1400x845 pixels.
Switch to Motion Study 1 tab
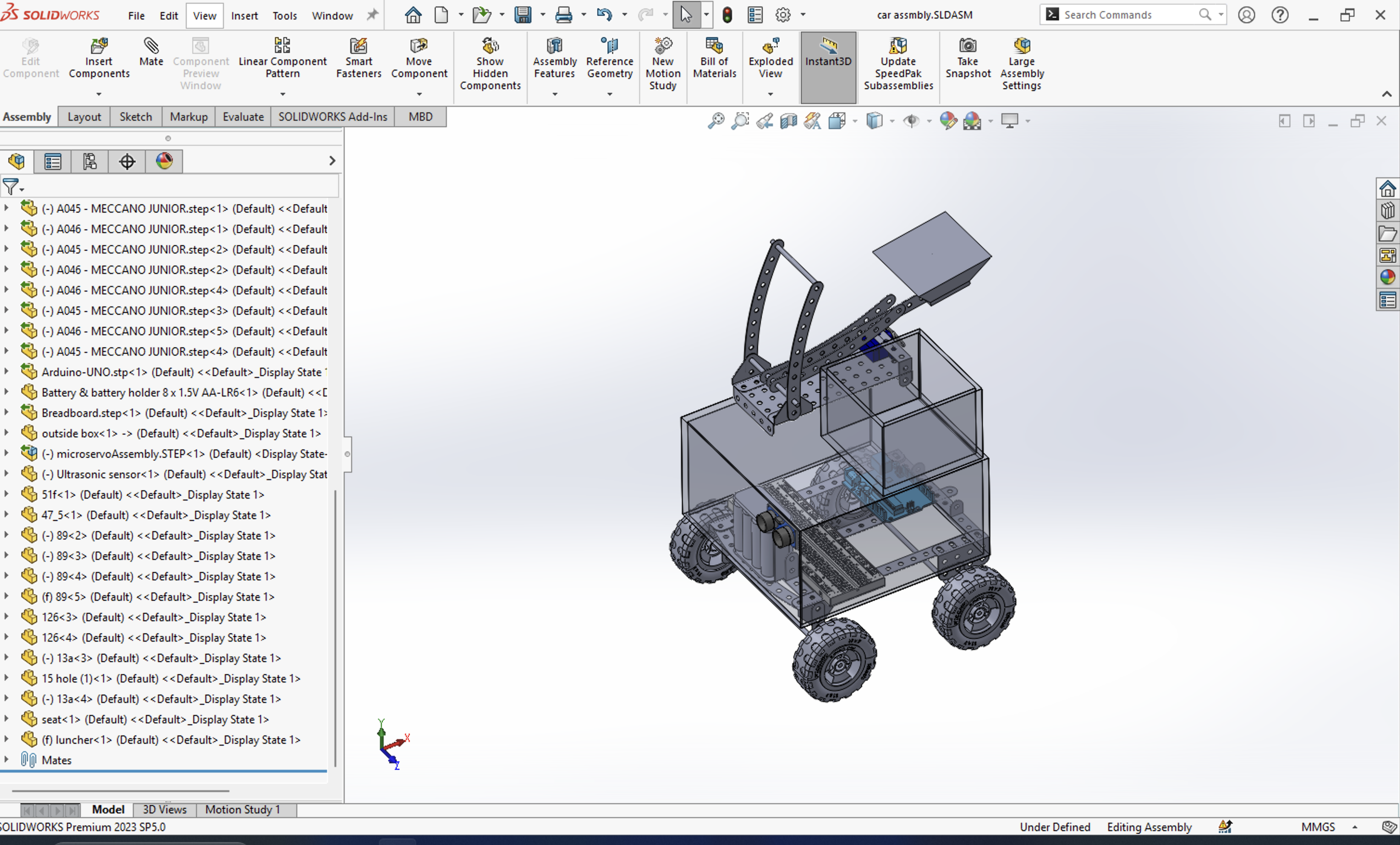242,809
